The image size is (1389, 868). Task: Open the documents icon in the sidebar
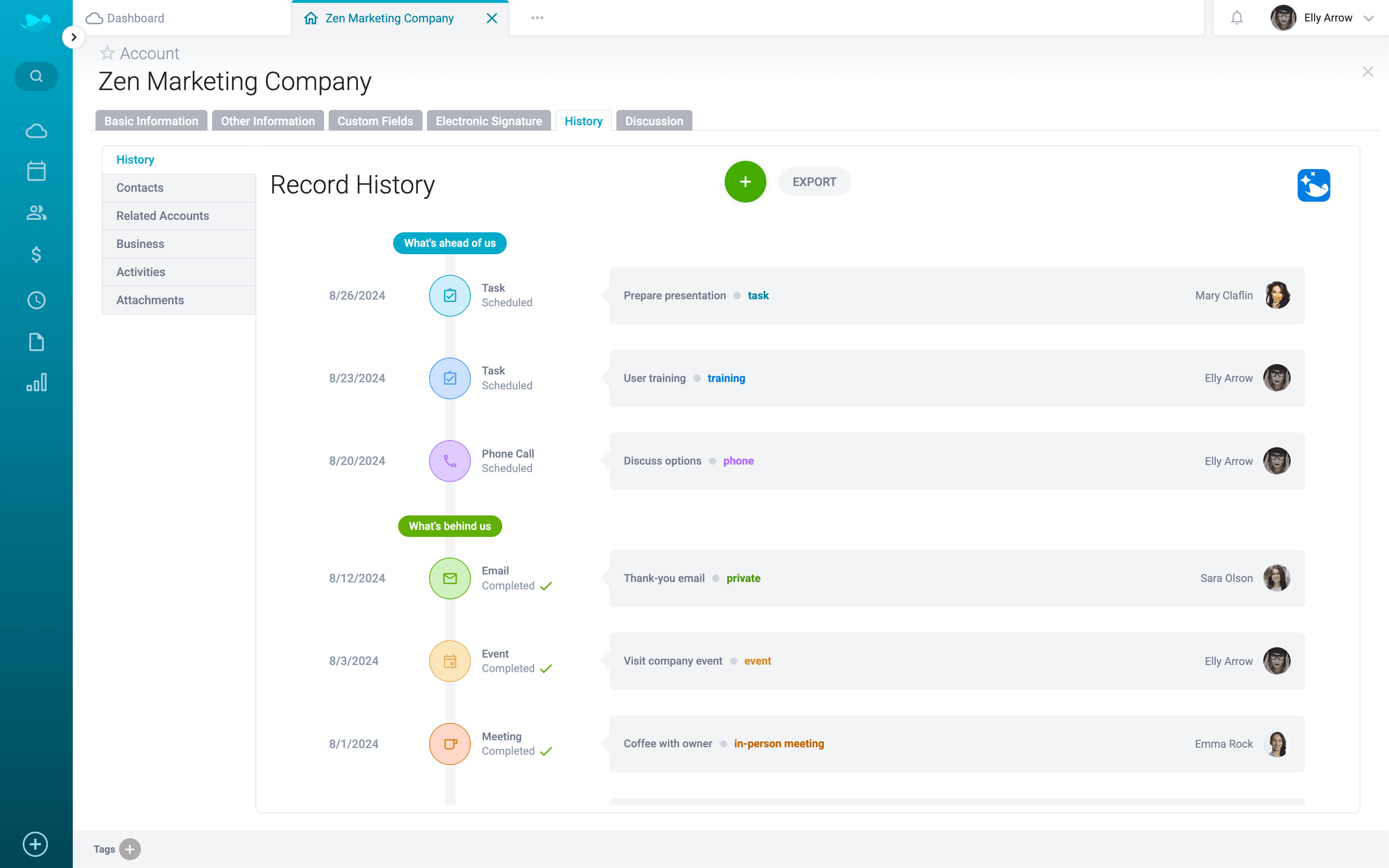click(36, 341)
